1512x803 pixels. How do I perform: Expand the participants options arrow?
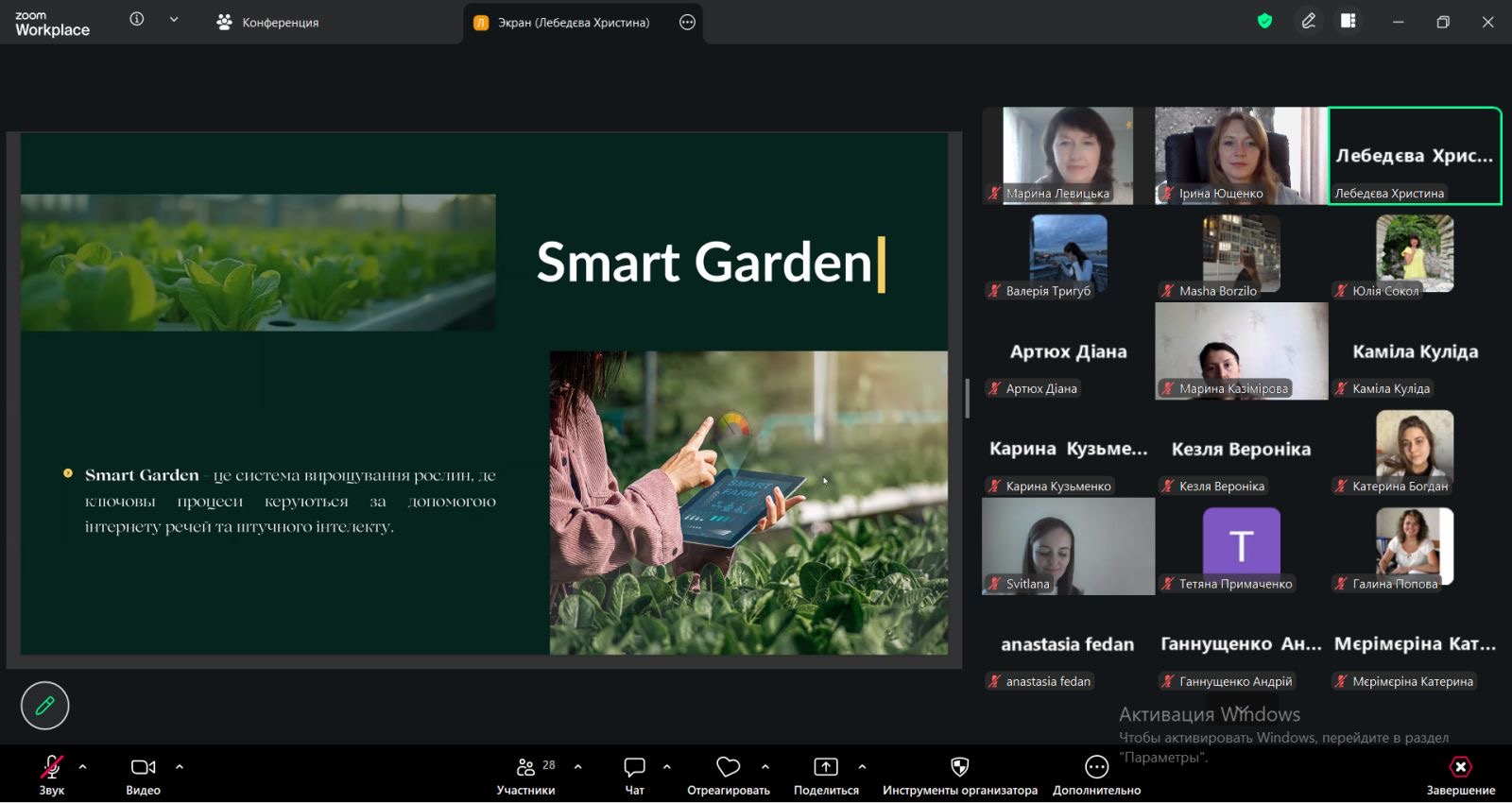pos(578,767)
